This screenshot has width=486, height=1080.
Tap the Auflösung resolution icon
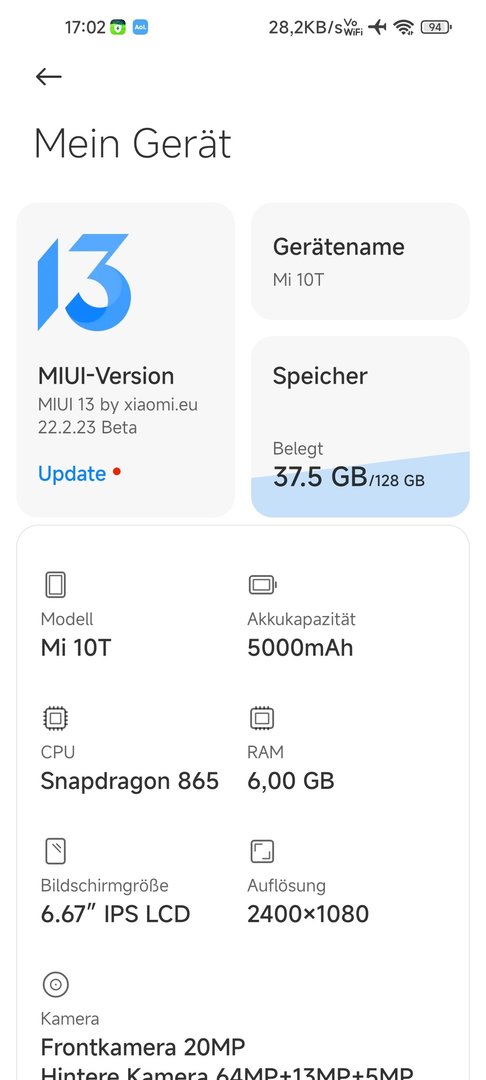click(x=262, y=851)
